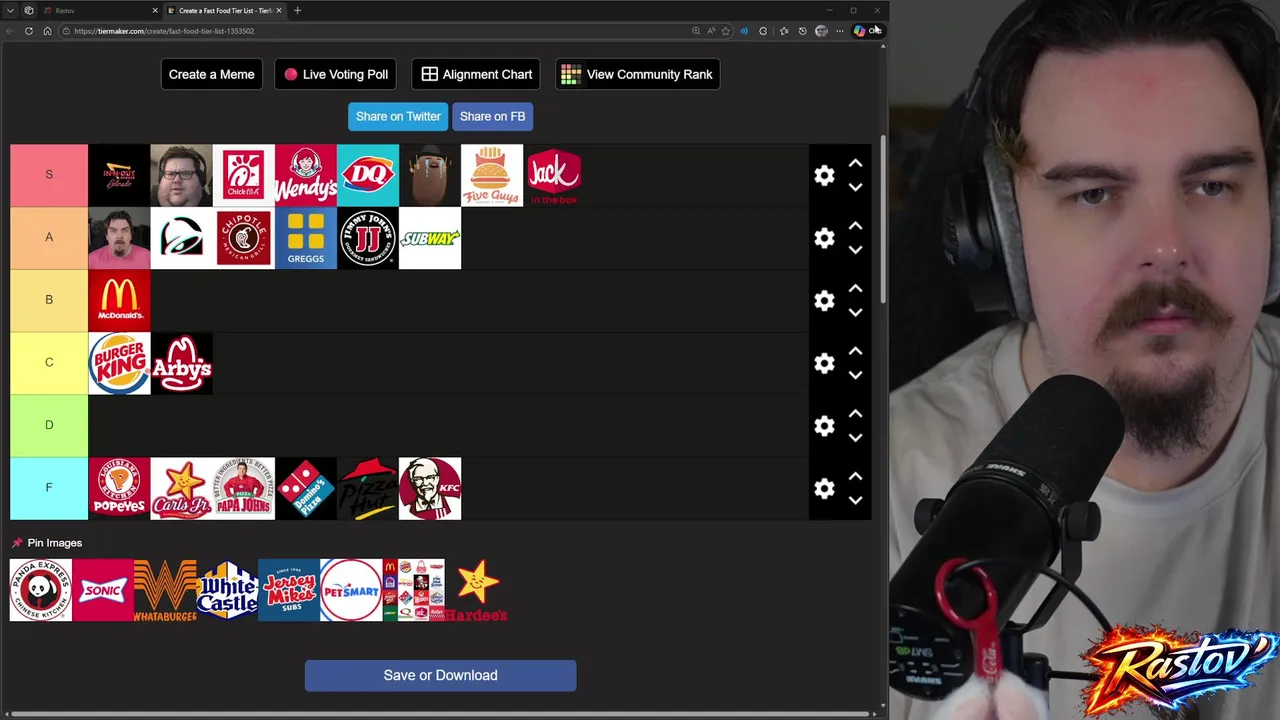Viewport: 1280px width, 720px height.
Task: Open settings gear for F tier
Action: point(824,488)
